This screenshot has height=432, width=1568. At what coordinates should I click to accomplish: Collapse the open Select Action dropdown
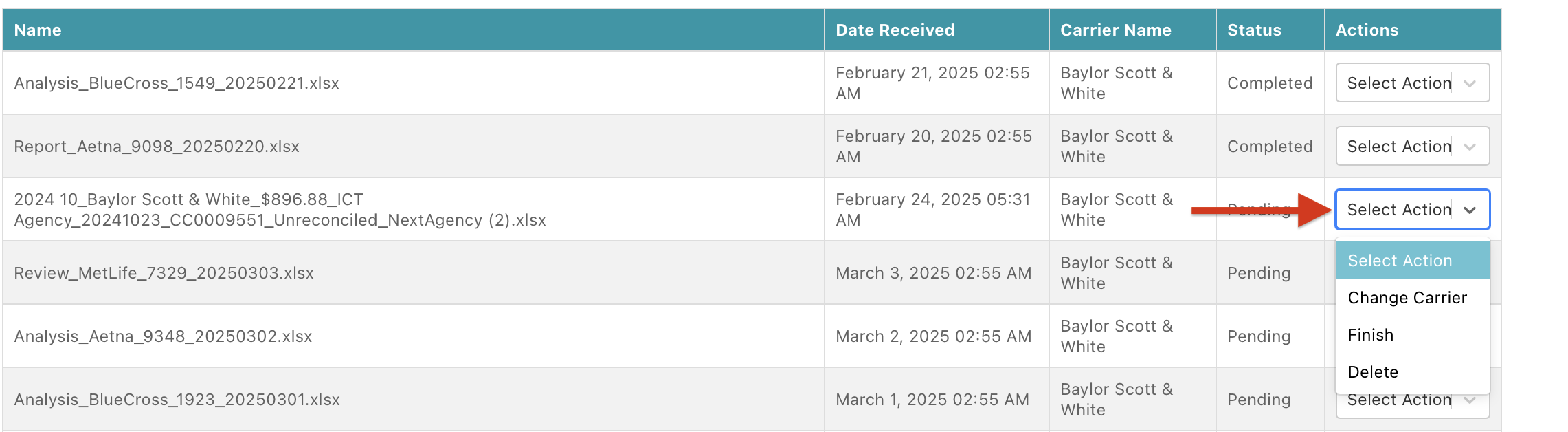(1412, 209)
